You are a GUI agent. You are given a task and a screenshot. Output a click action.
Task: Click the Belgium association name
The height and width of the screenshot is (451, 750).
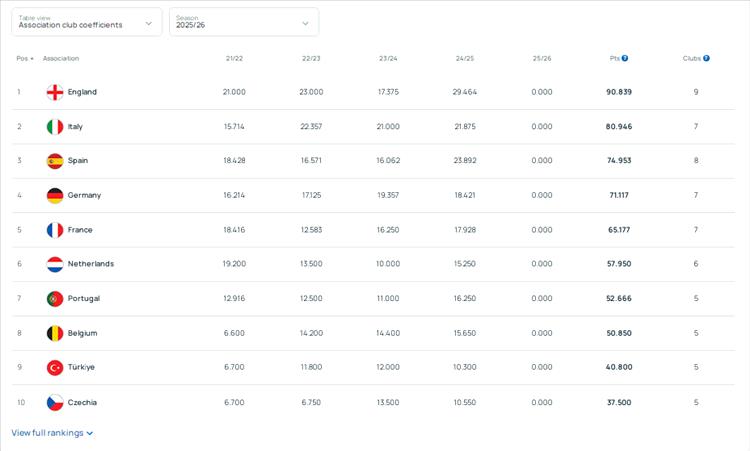[82, 333]
